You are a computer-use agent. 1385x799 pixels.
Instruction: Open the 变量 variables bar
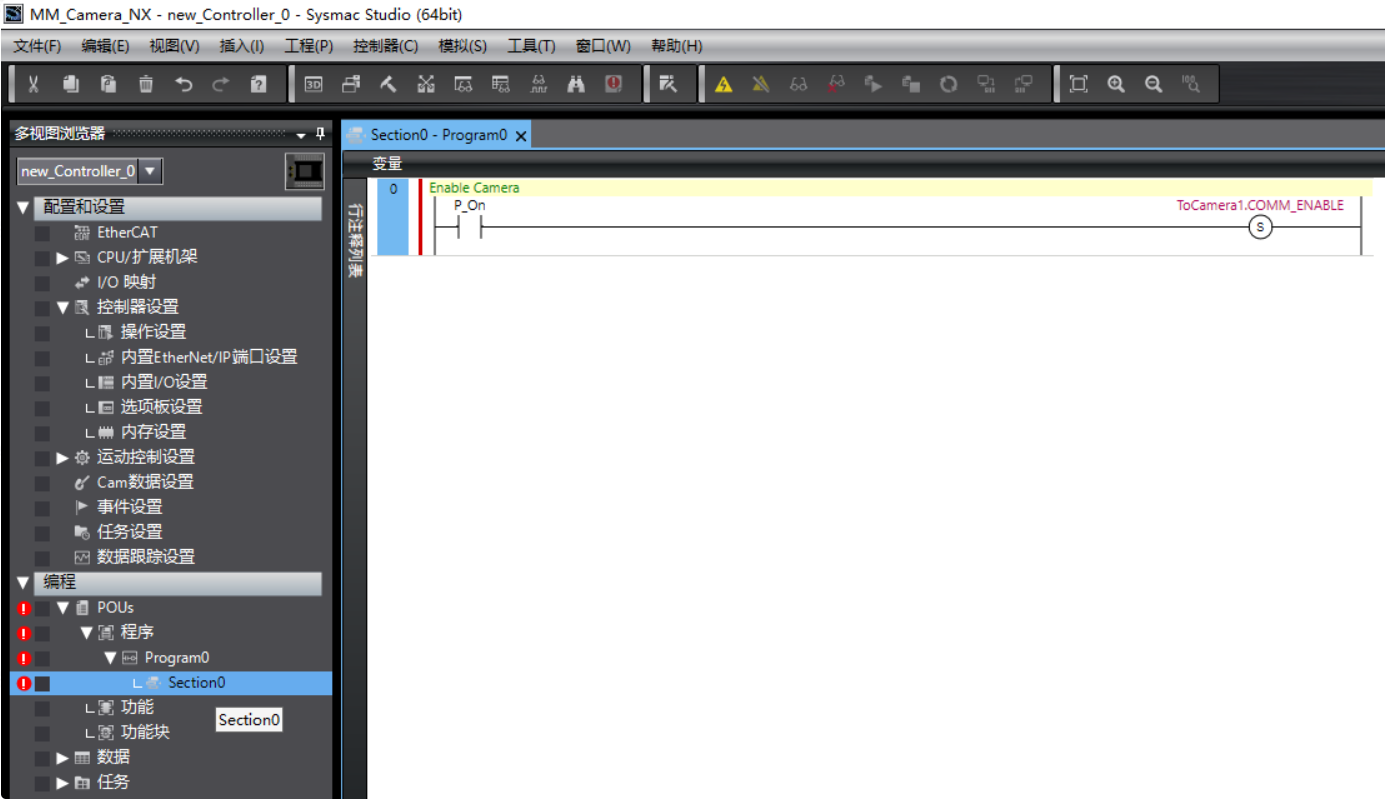pos(387,162)
